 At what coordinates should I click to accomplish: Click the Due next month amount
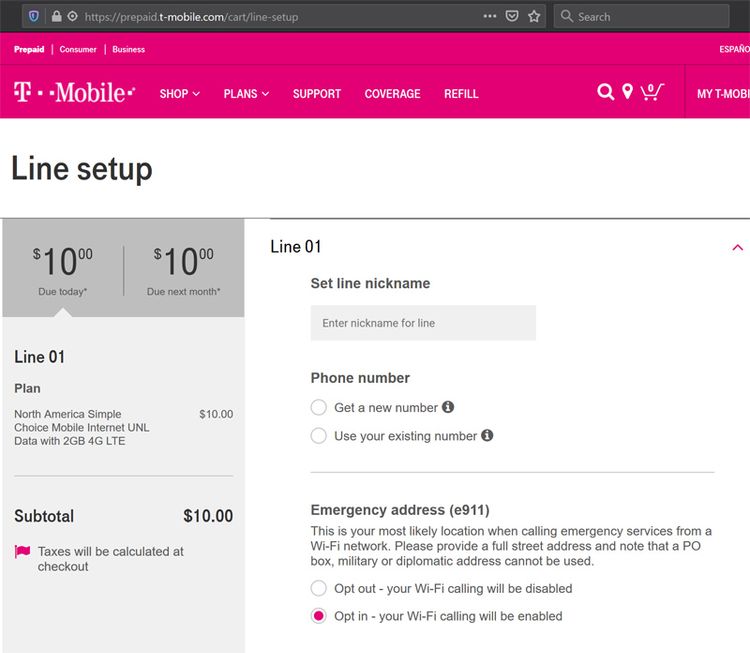(x=184, y=261)
